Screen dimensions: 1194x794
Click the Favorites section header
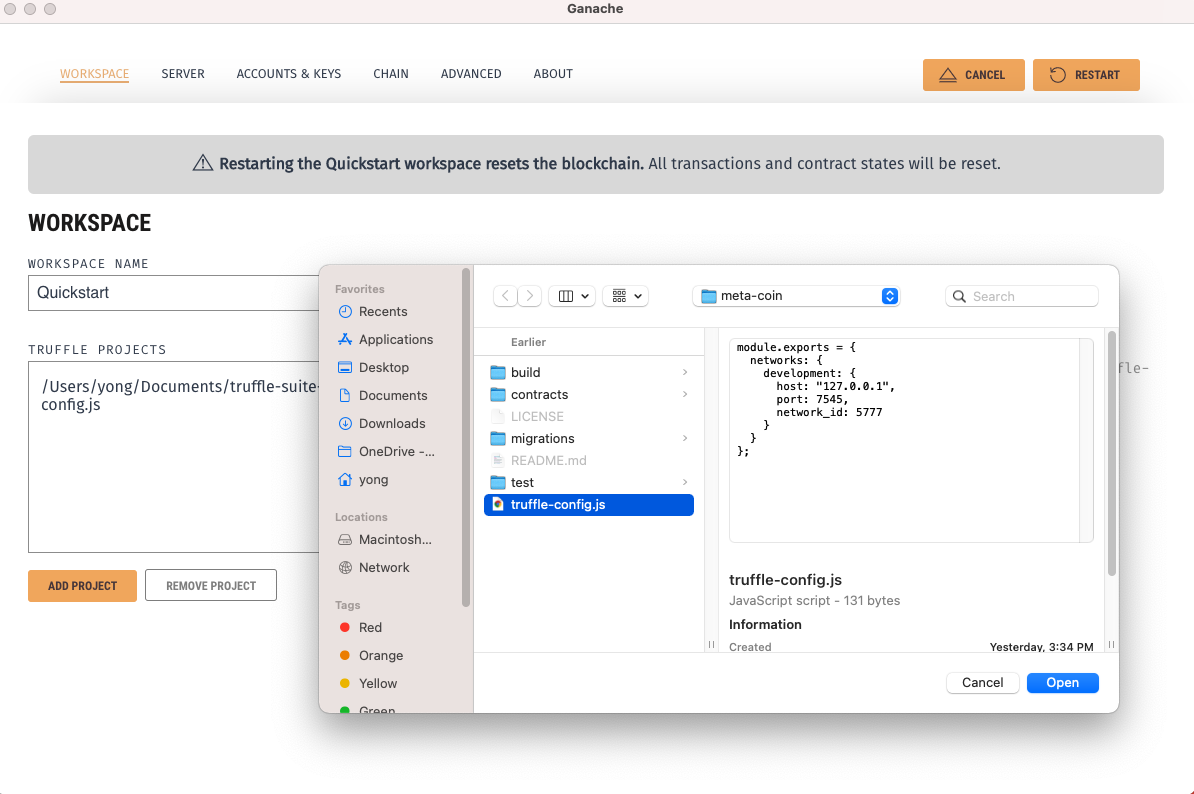click(359, 289)
